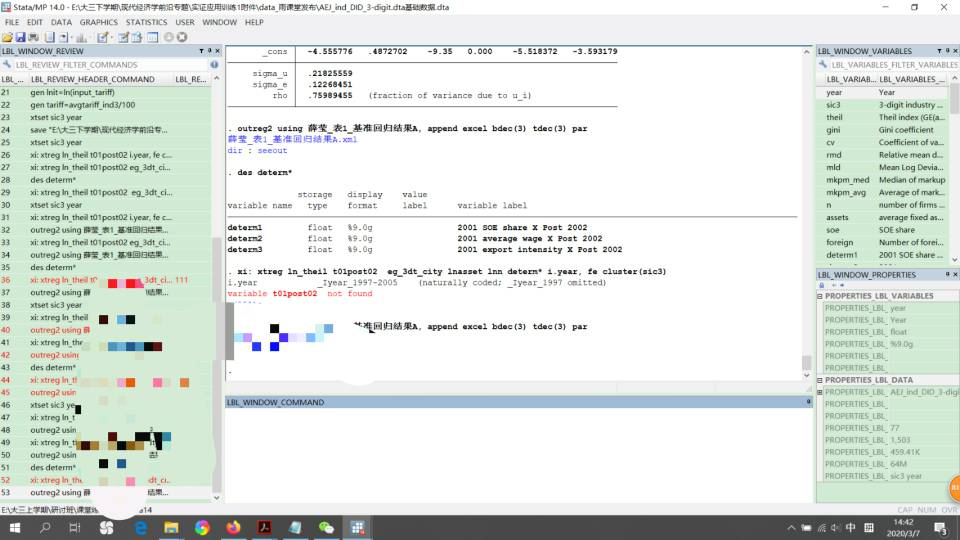Open Variables panel filter dropdown arrow
Screen dimensions: 960x540
click(x=939, y=51)
